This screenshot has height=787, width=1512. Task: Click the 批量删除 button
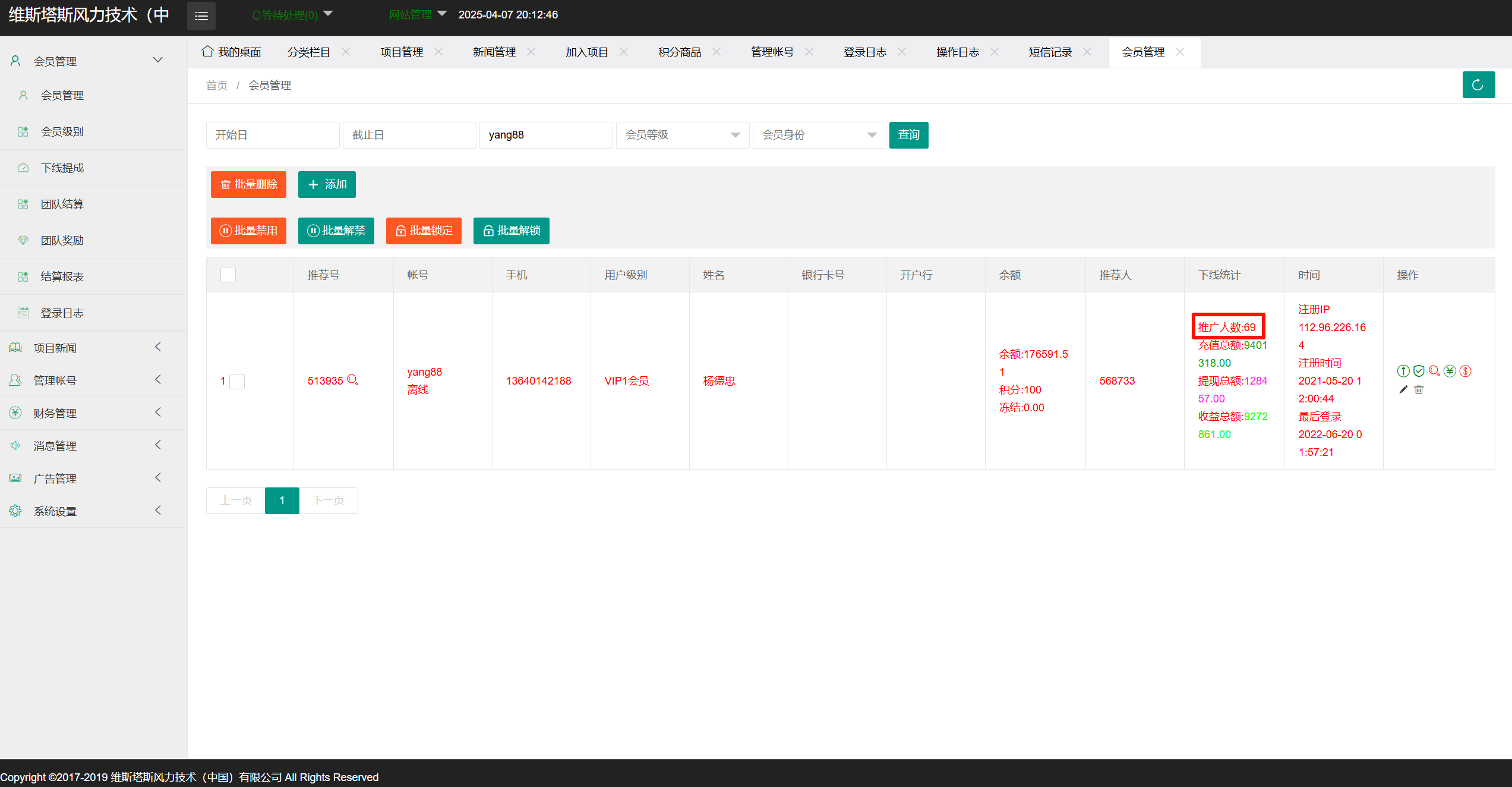click(x=248, y=184)
